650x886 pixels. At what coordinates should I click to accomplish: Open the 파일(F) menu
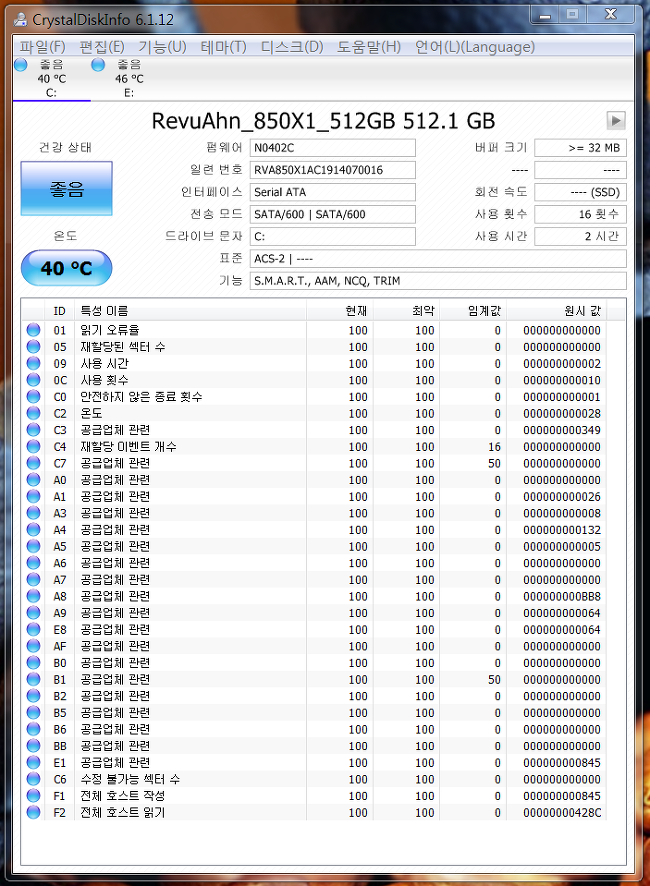[x=42, y=47]
